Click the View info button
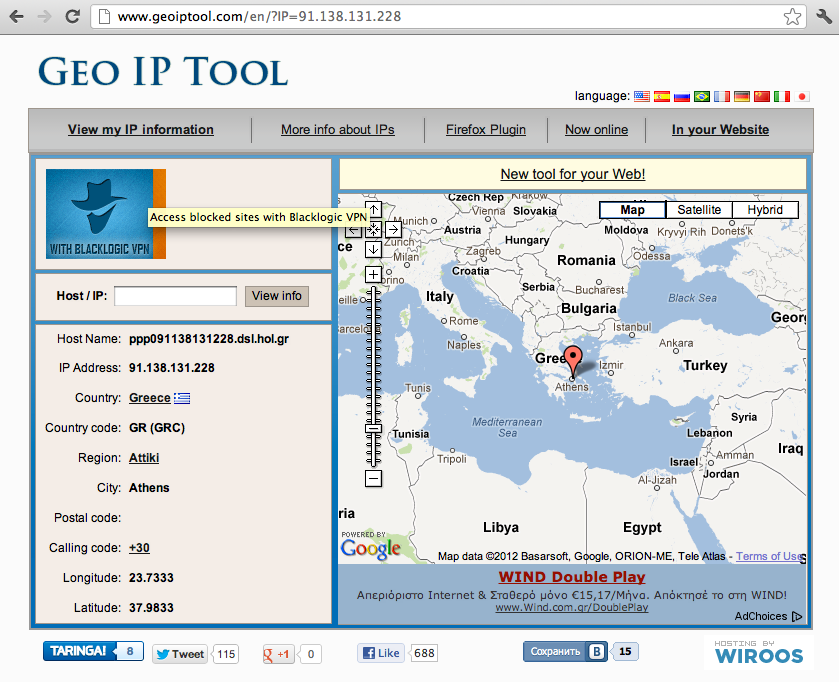This screenshot has height=682, width=839. point(277,296)
